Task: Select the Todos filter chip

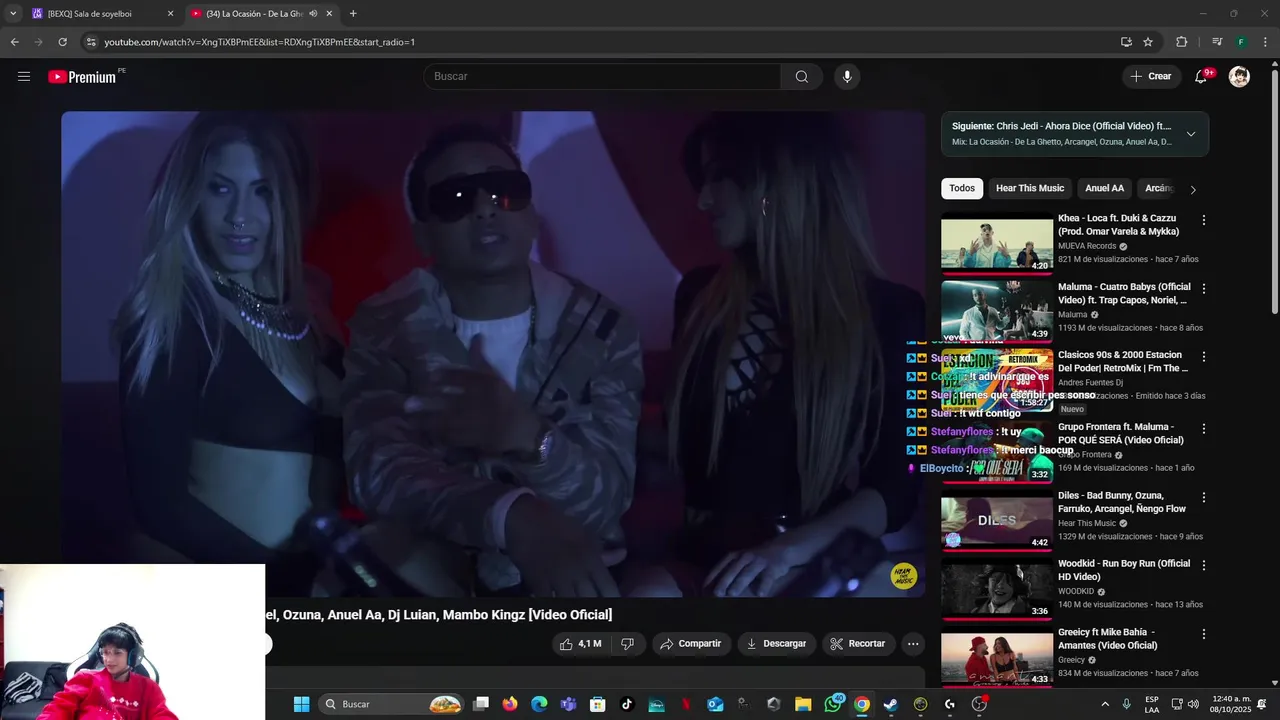Action: tap(962, 188)
